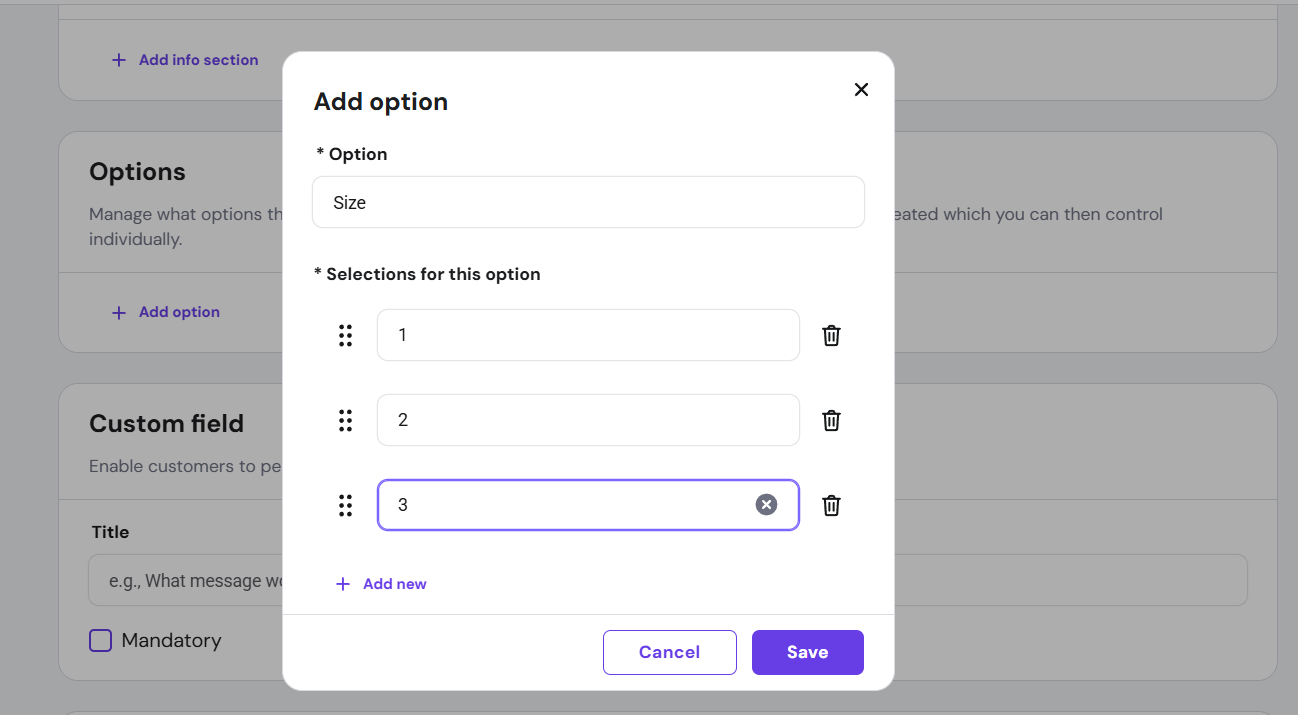Enable the Mandatory checkbox
This screenshot has height=715, width=1298.
pos(100,640)
